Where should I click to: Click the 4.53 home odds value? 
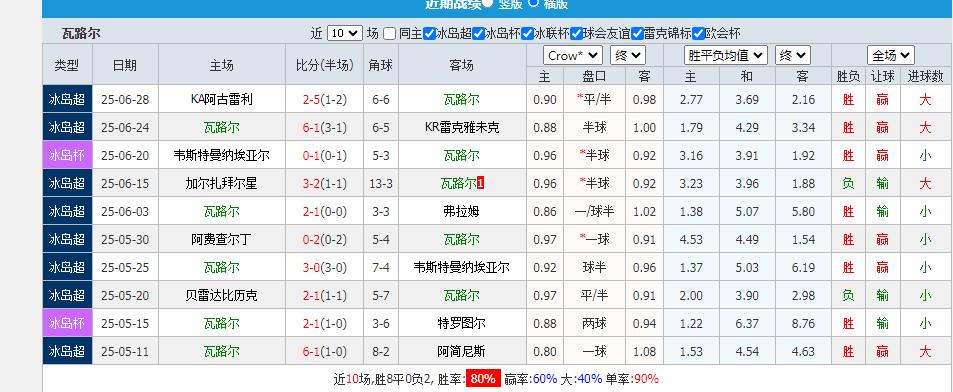[x=690, y=239]
